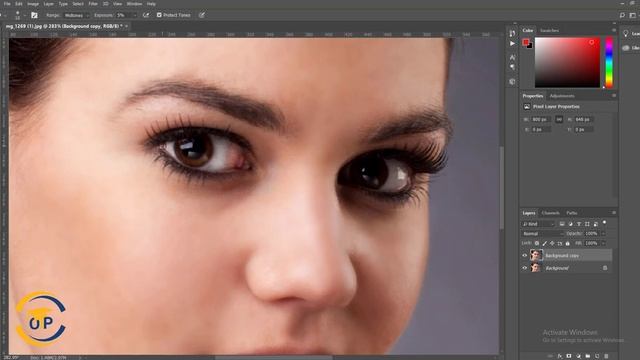Select the img_1269 (1).jpg document tab
This screenshot has width=640, height=360.
[64, 26]
